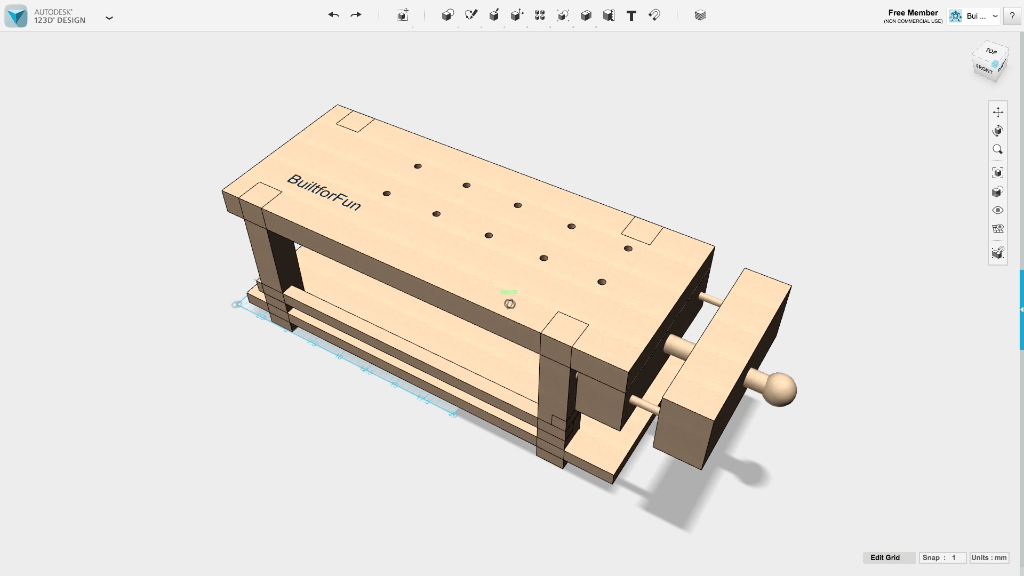Click the Fit to view icon
The height and width of the screenshot is (576, 1024).
(x=997, y=172)
